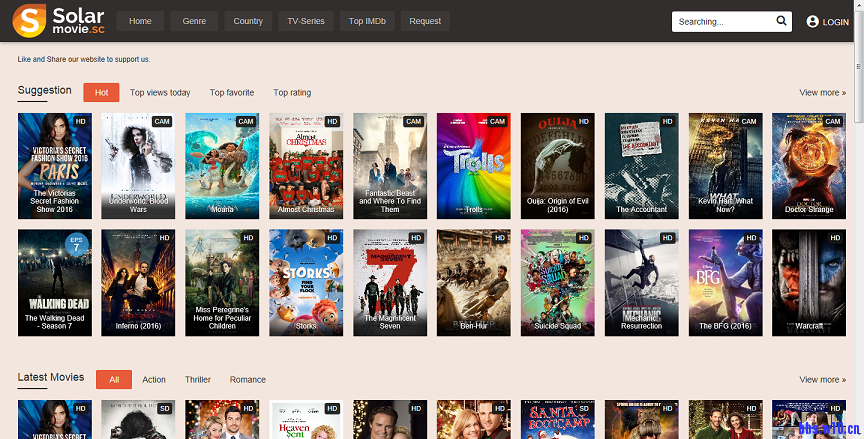Click View more for Latest Movies
The width and height of the screenshot is (864, 439).
(x=823, y=380)
